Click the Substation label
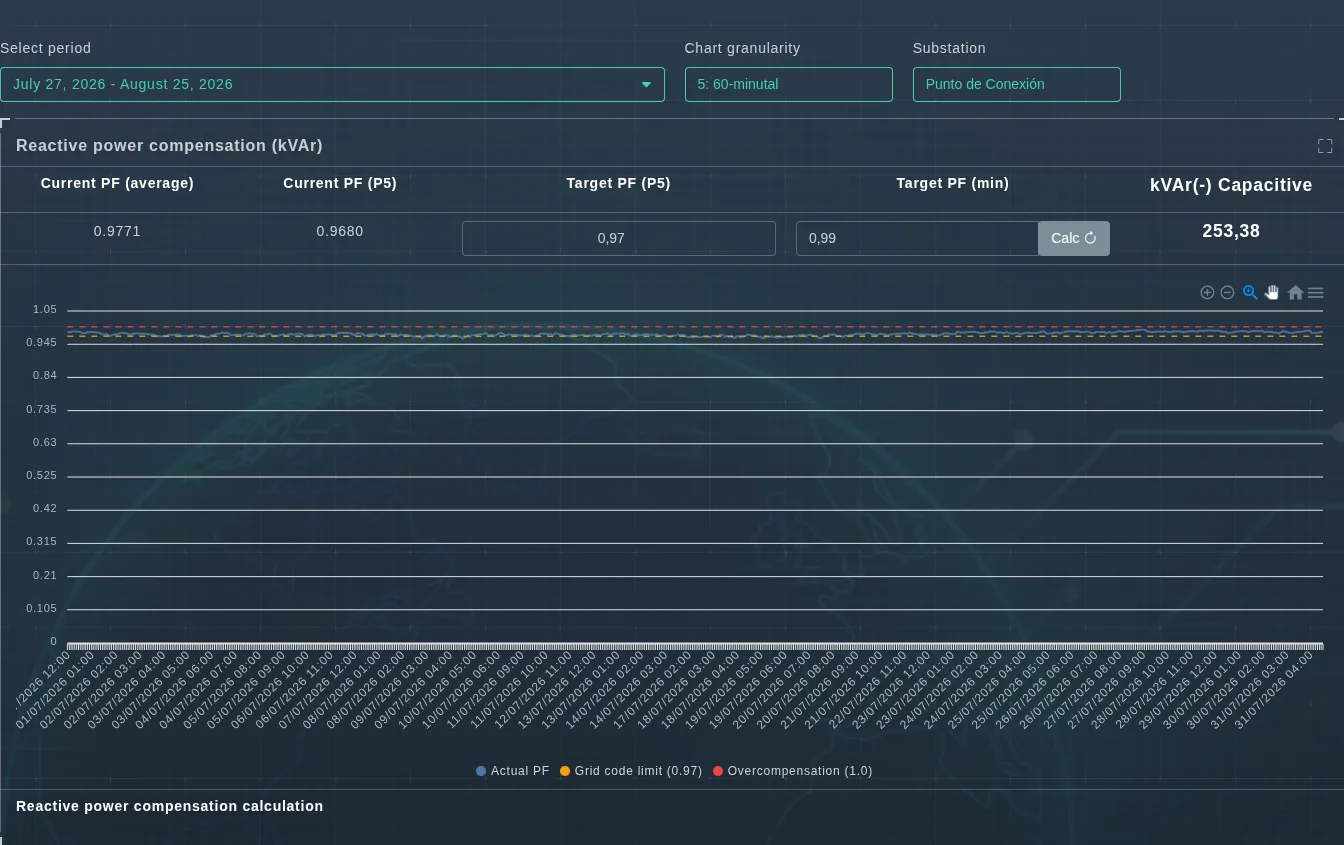 tap(949, 48)
